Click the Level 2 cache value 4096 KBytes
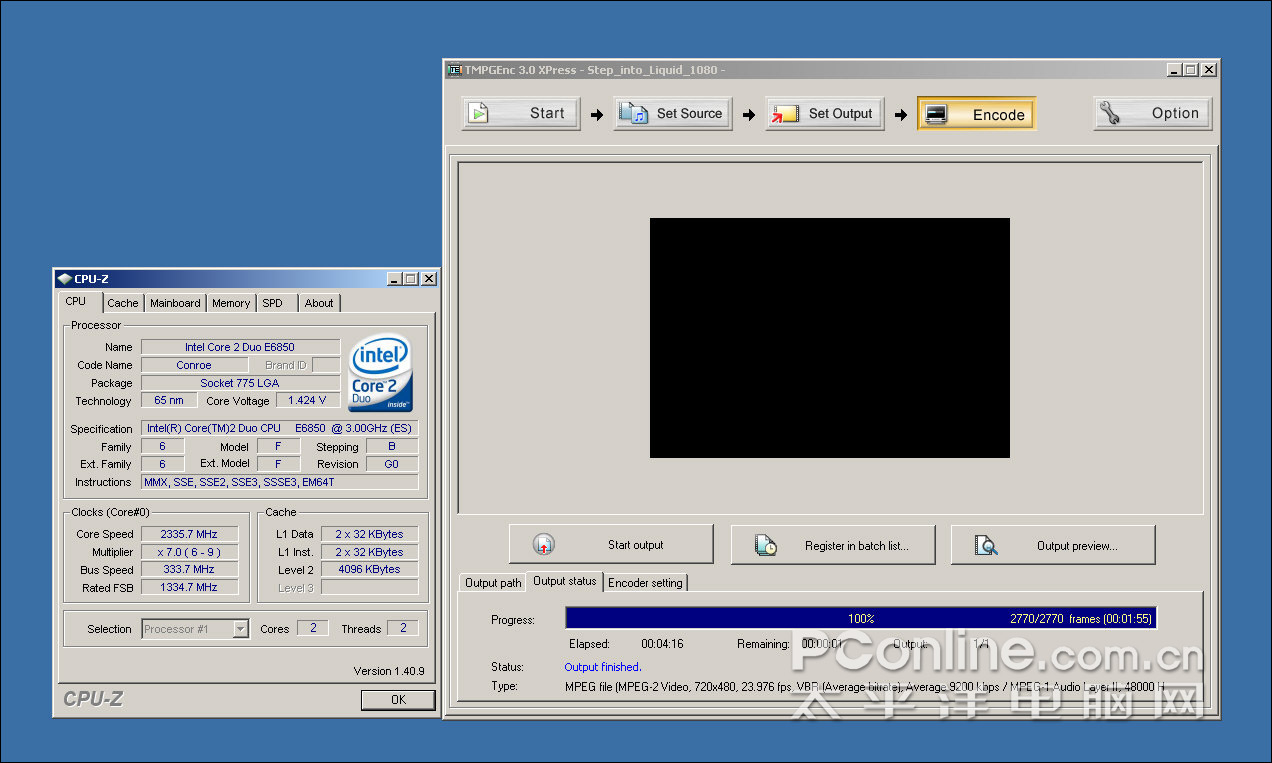The image size is (1272, 763). [x=369, y=570]
